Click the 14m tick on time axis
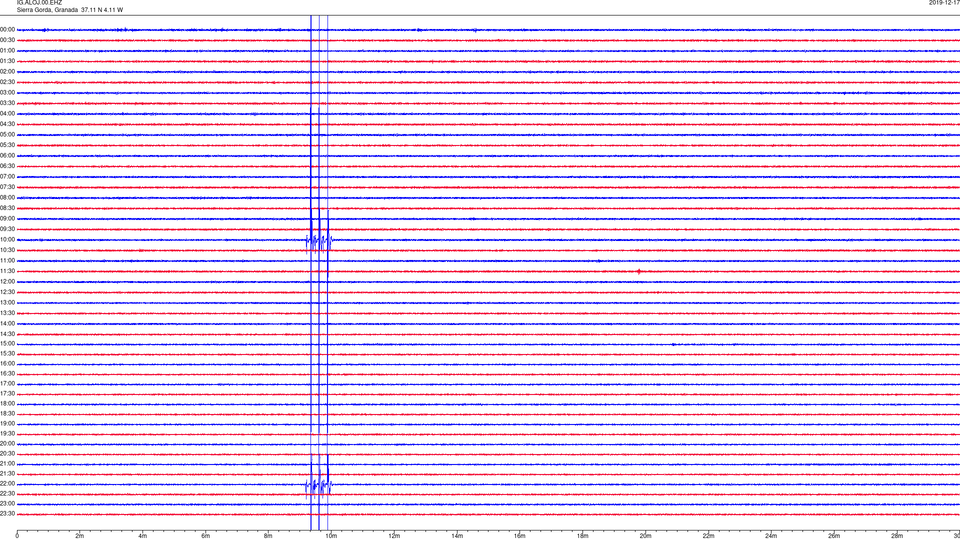The image size is (960, 540). click(457, 536)
